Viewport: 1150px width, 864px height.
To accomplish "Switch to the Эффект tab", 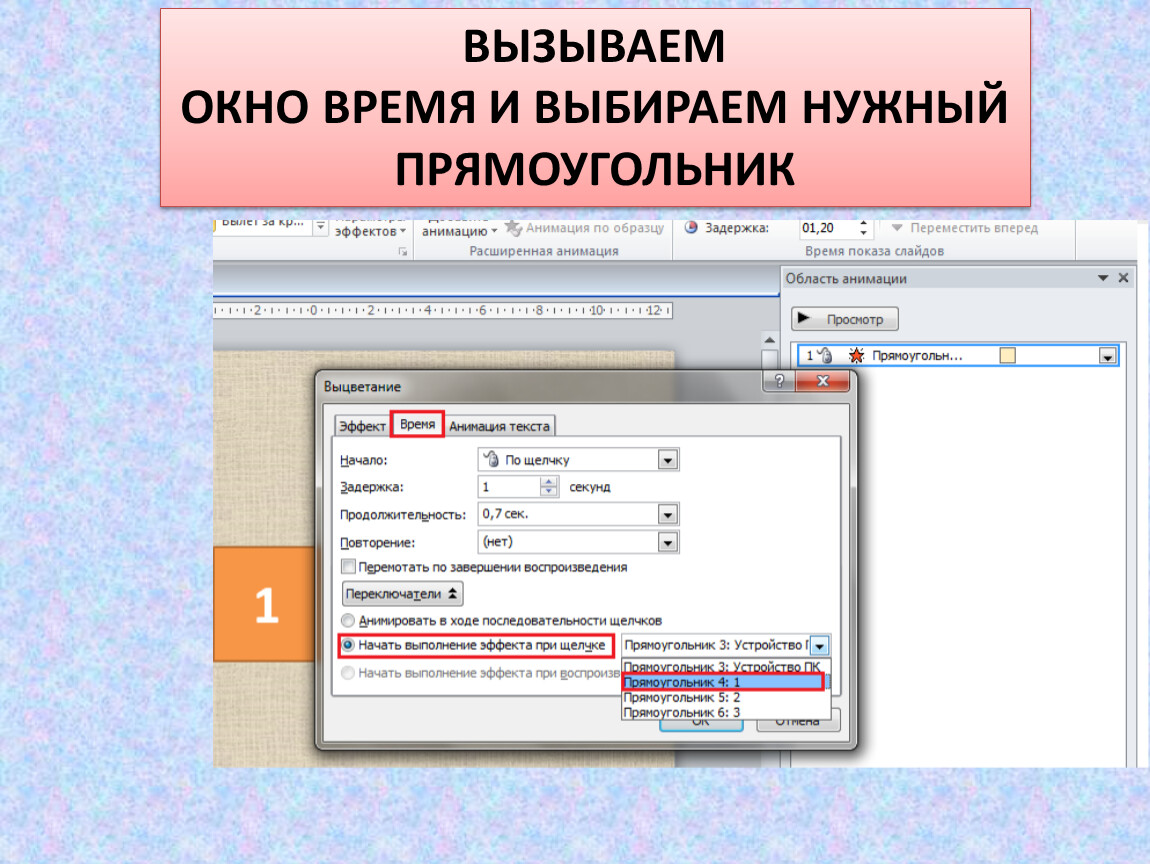I will click(x=362, y=426).
